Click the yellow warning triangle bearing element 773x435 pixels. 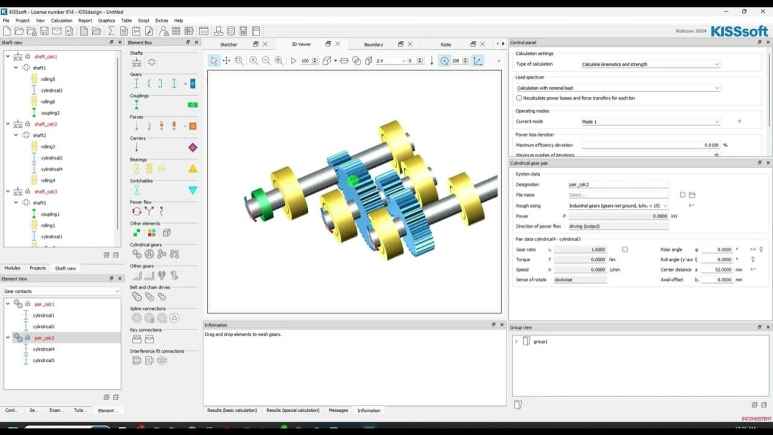[x=193, y=168]
